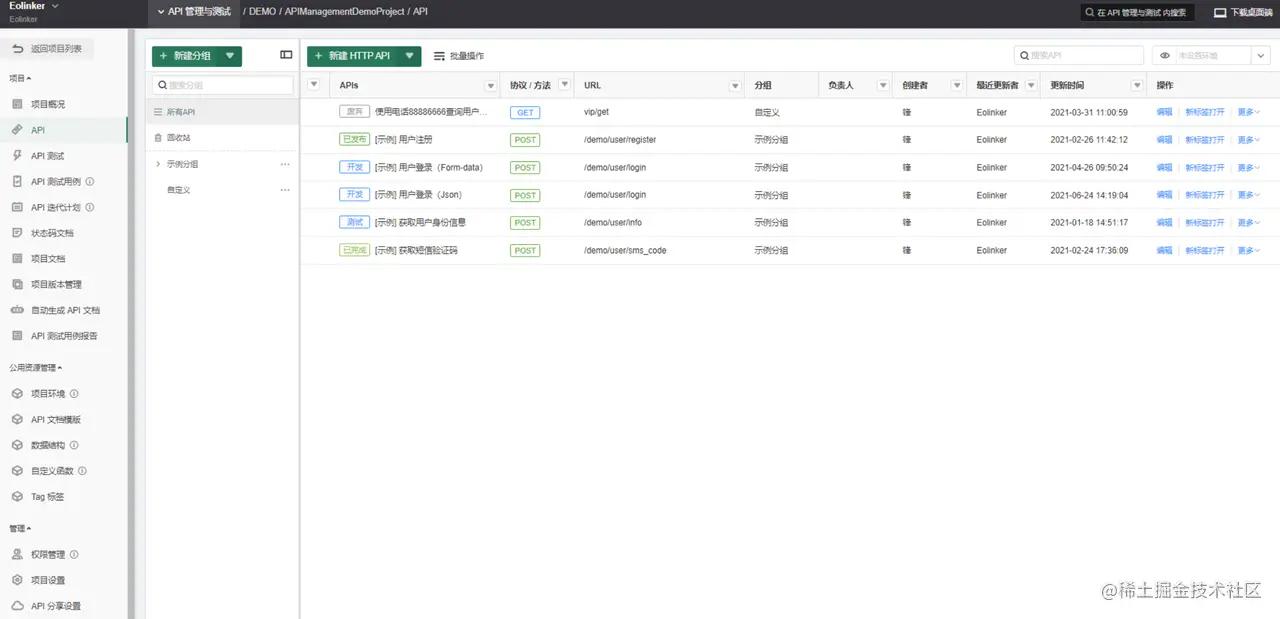Open 数据结构 cube icon
Screen dimensions: 1280x619
point(17,445)
